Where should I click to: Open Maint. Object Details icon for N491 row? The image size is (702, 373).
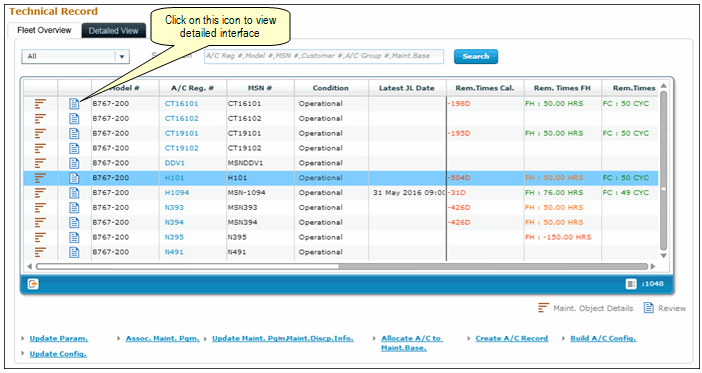[40, 253]
